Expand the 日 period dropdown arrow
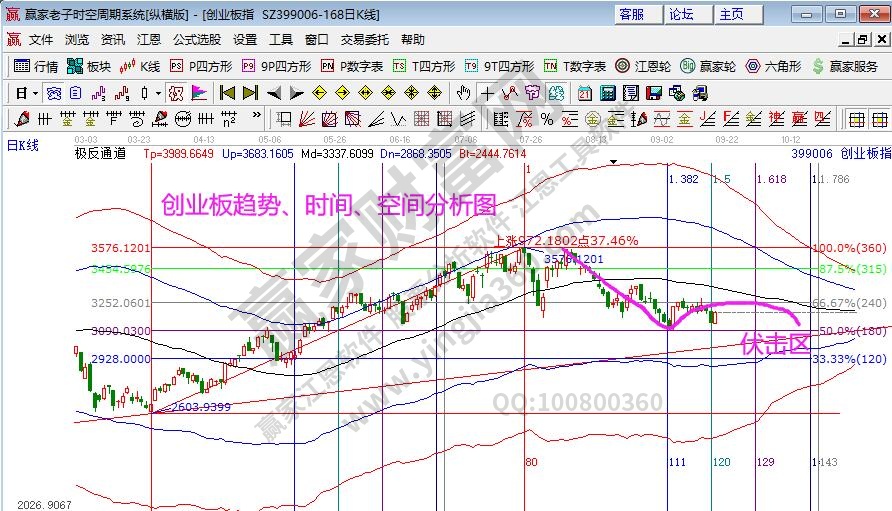 35,93
